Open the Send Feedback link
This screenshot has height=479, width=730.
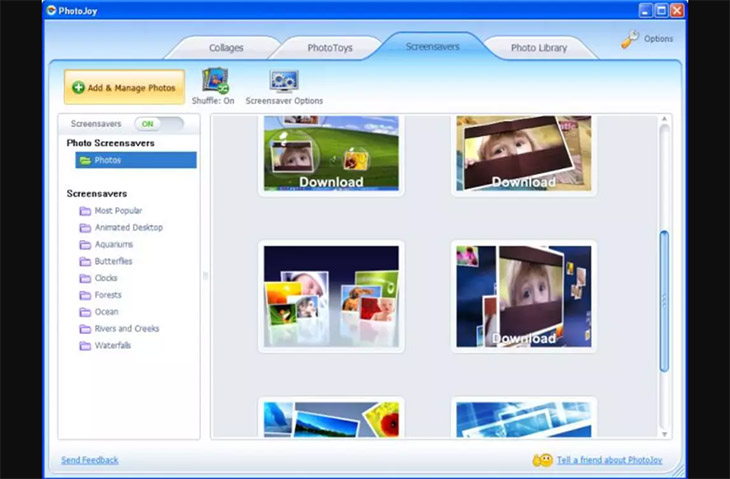(x=89, y=460)
